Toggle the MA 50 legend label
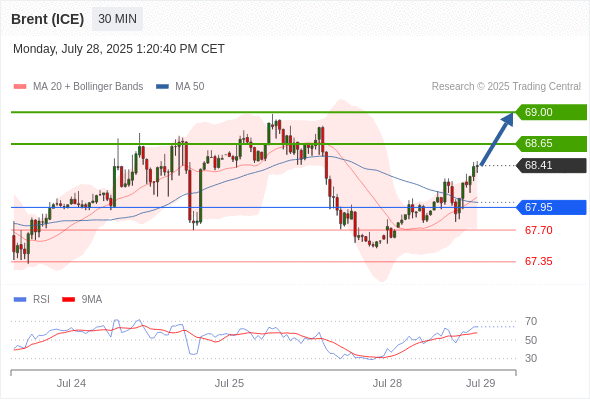Screen dimensions: 590x400 (x=190, y=87)
